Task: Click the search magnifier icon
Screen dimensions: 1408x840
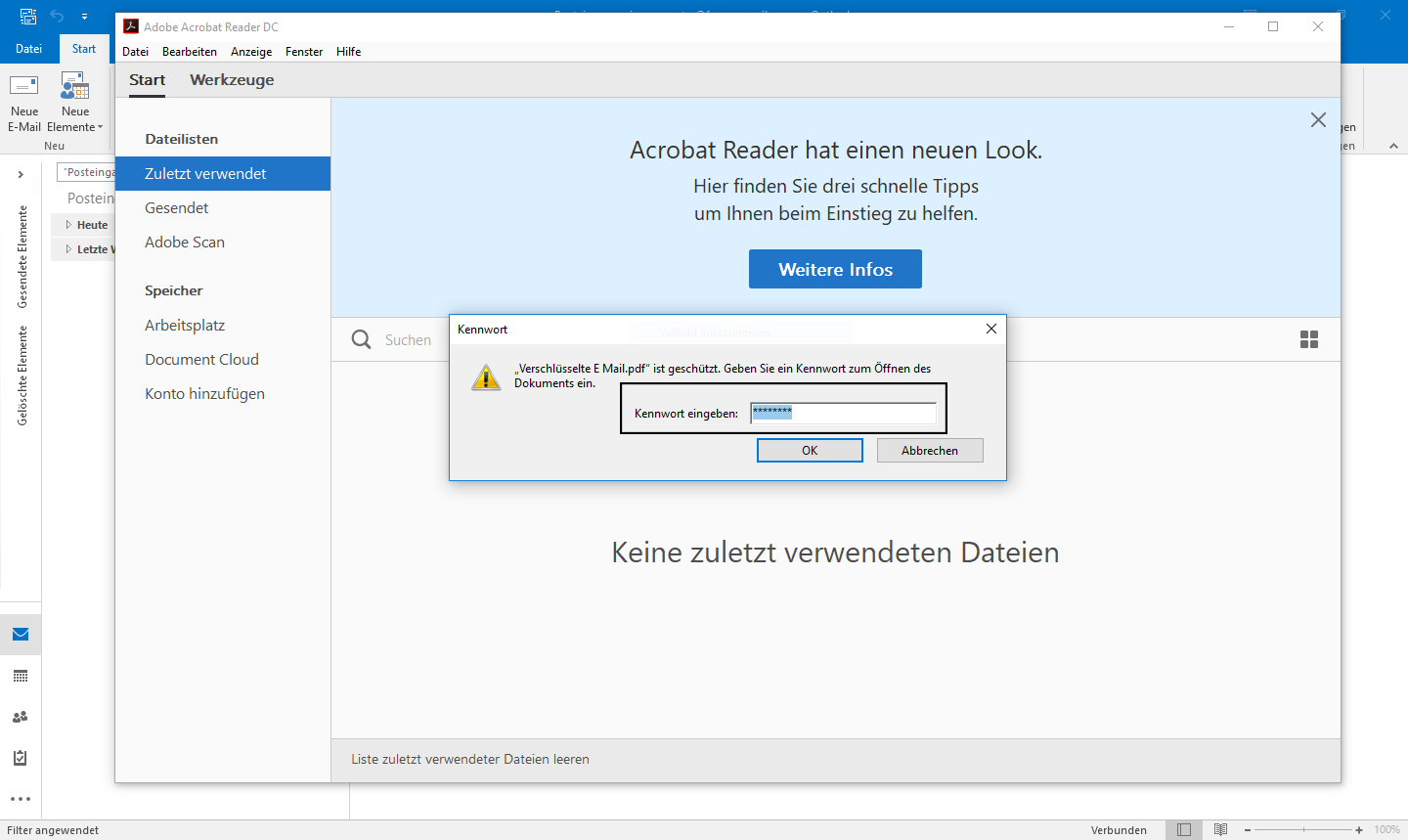Action: [x=362, y=339]
